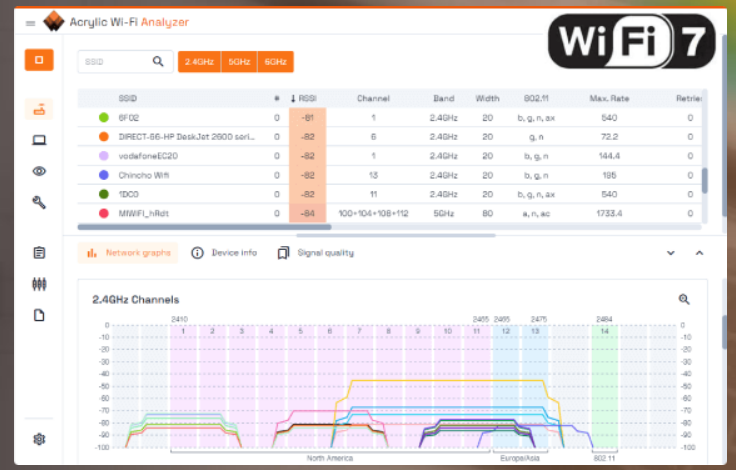The height and width of the screenshot is (470, 736).
Task: Select the MIWIFI_hRdt network row
Action: click(390, 214)
